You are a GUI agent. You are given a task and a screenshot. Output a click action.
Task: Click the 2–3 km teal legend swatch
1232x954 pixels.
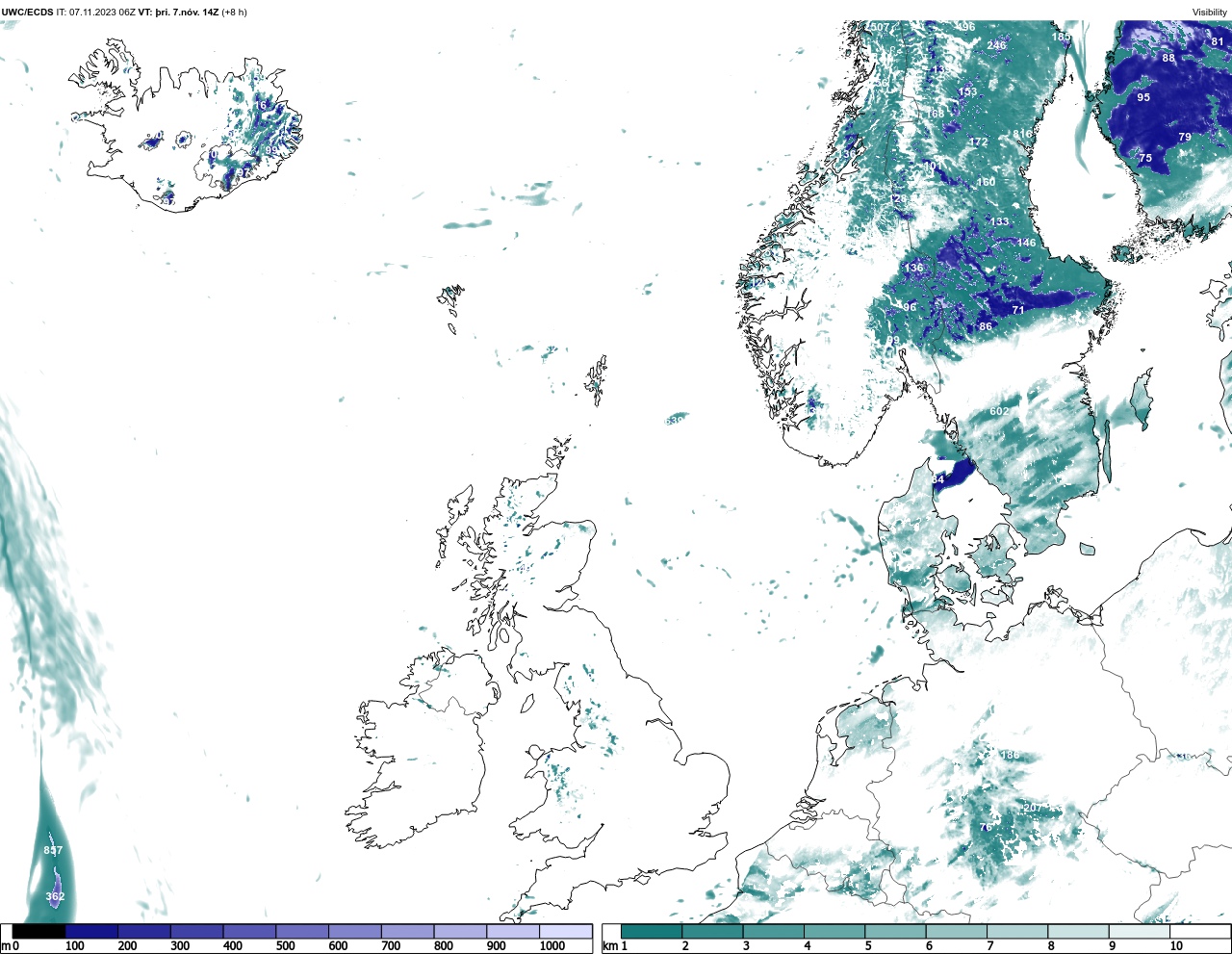point(712,931)
